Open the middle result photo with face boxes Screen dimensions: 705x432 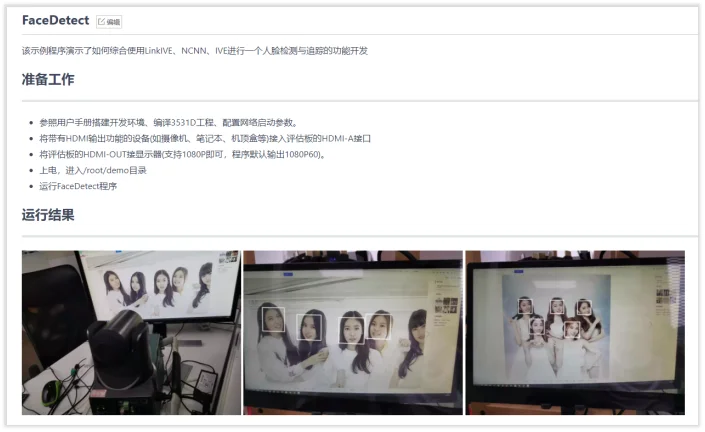click(x=352, y=332)
